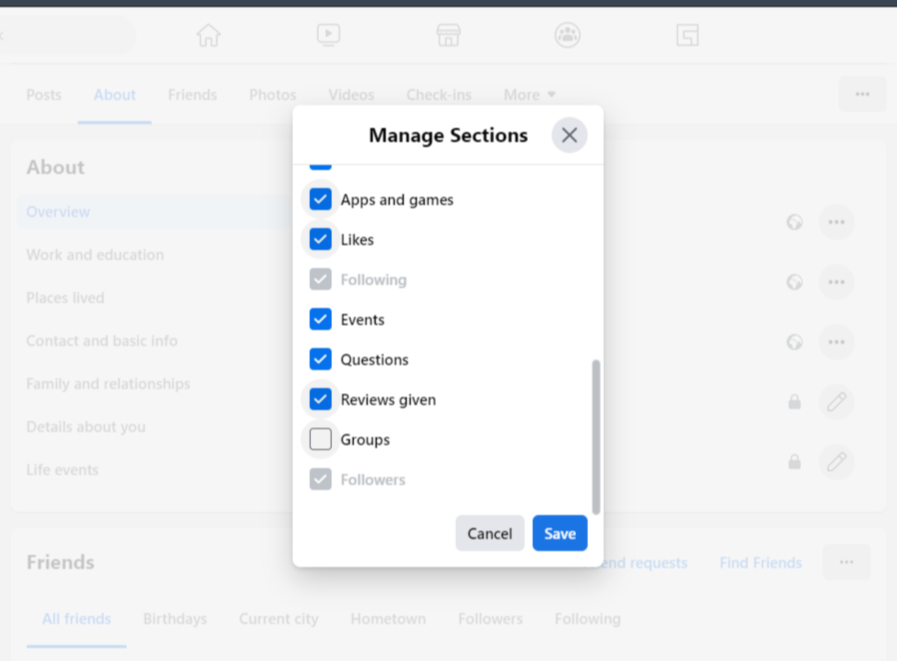This screenshot has width=897, height=661.
Task: Switch to the Friends profile tab
Action: click(192, 95)
